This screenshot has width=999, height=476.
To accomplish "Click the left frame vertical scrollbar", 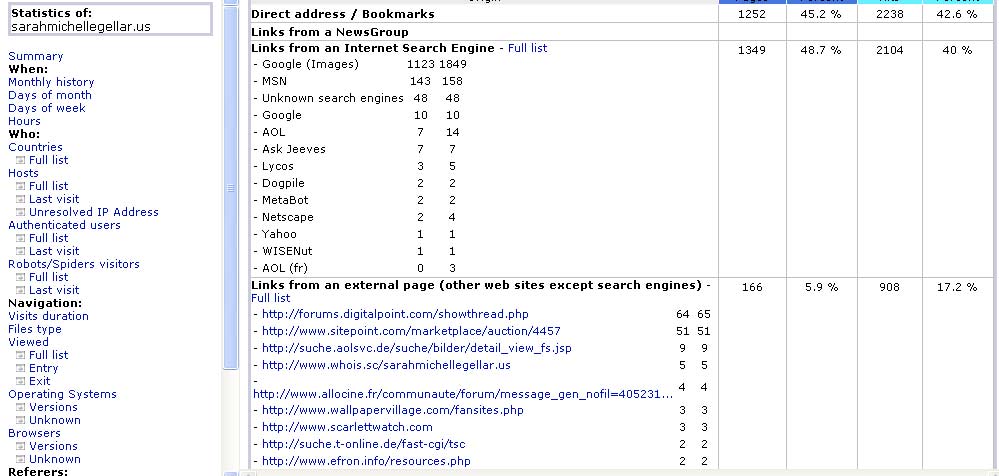I will pos(231,188).
